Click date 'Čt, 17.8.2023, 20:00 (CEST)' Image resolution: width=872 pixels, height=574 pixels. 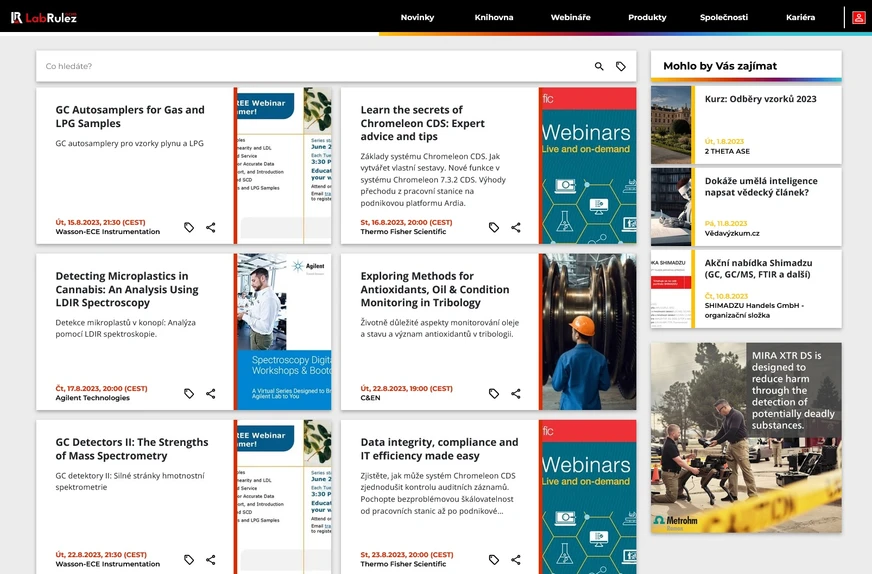tap(101, 389)
